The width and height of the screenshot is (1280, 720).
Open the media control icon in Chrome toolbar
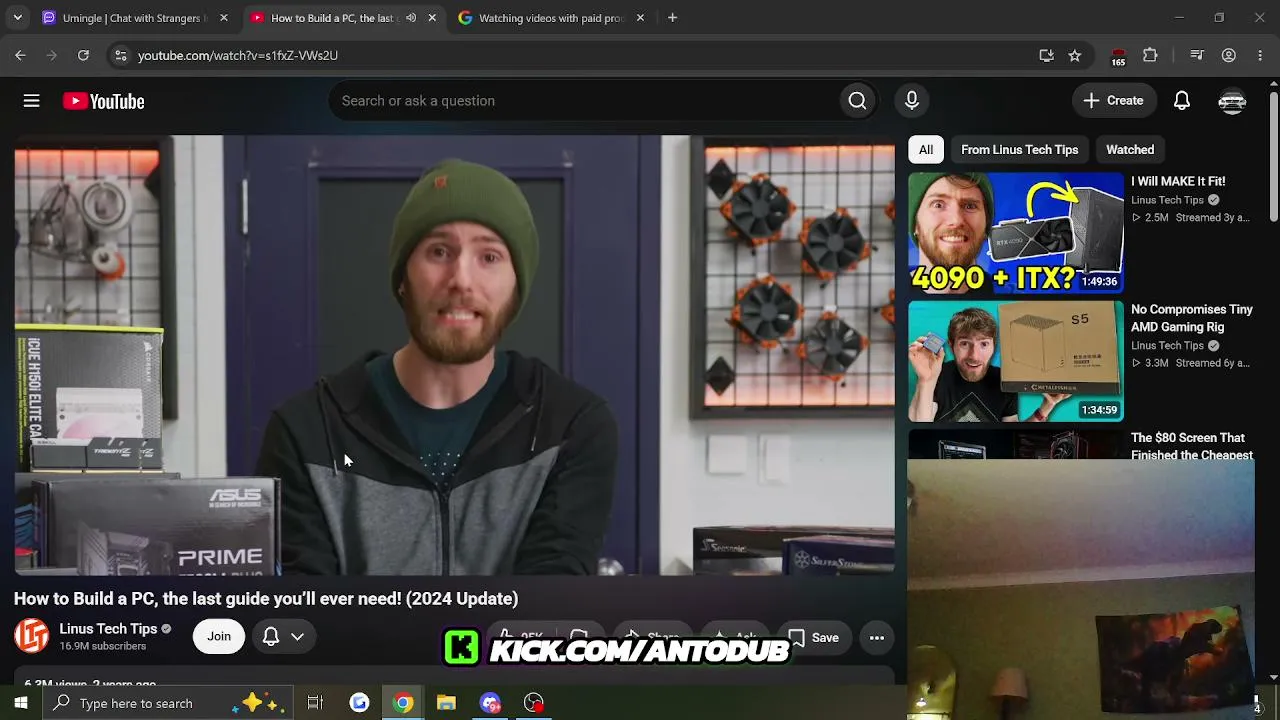1196,56
